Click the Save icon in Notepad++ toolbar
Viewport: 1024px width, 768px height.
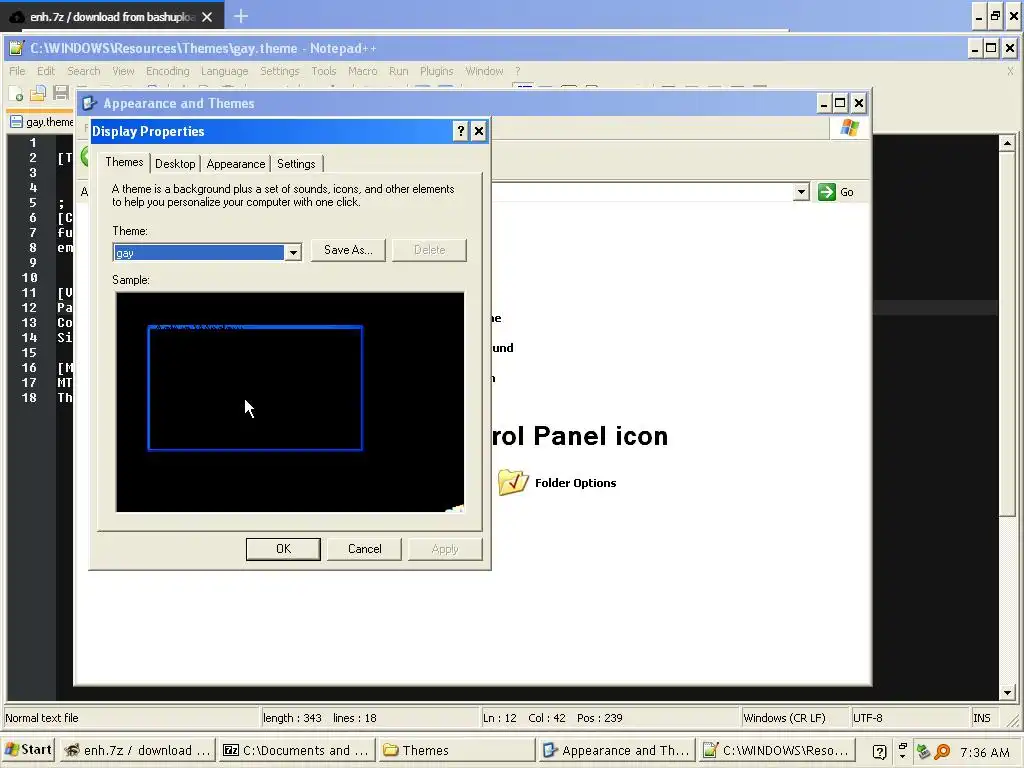tap(61, 94)
